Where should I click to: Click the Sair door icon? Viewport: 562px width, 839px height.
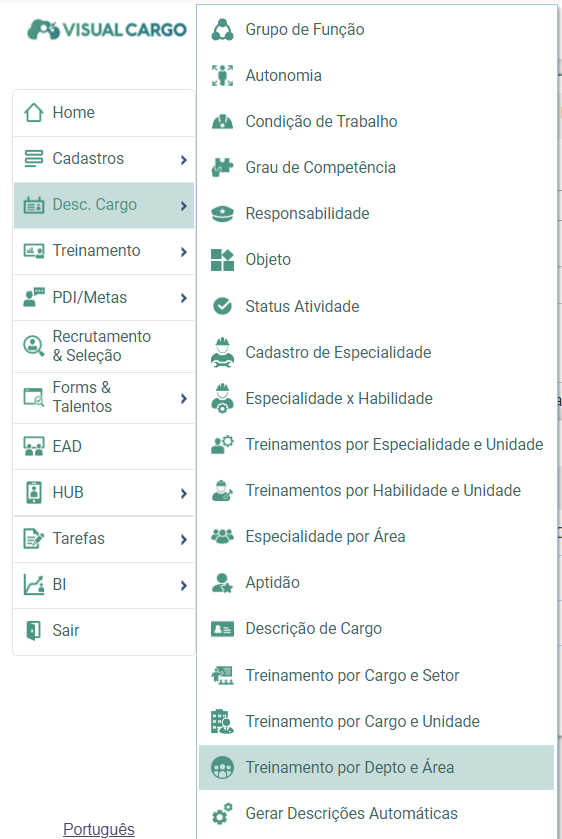[34, 630]
